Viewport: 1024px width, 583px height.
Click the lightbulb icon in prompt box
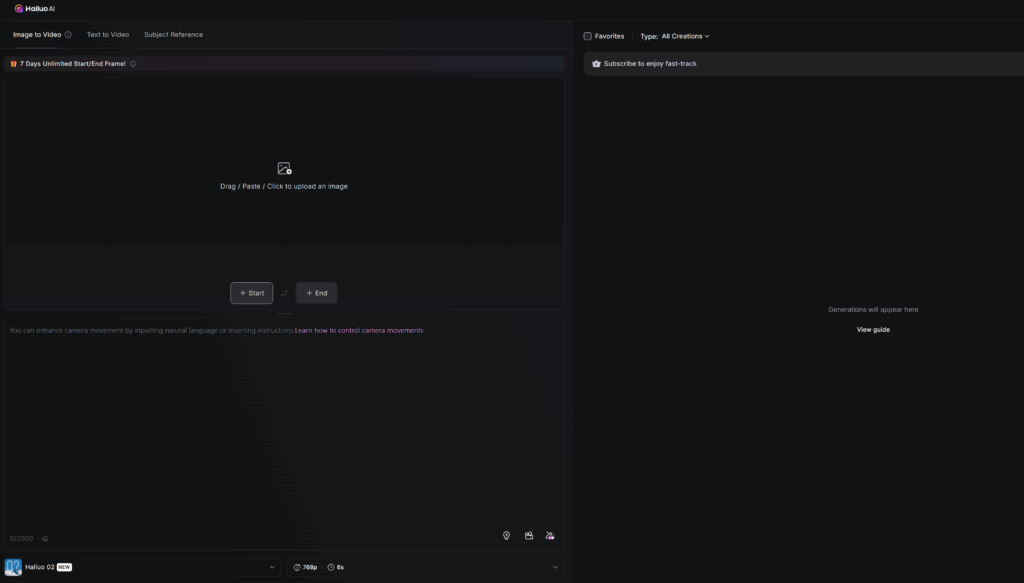point(506,536)
